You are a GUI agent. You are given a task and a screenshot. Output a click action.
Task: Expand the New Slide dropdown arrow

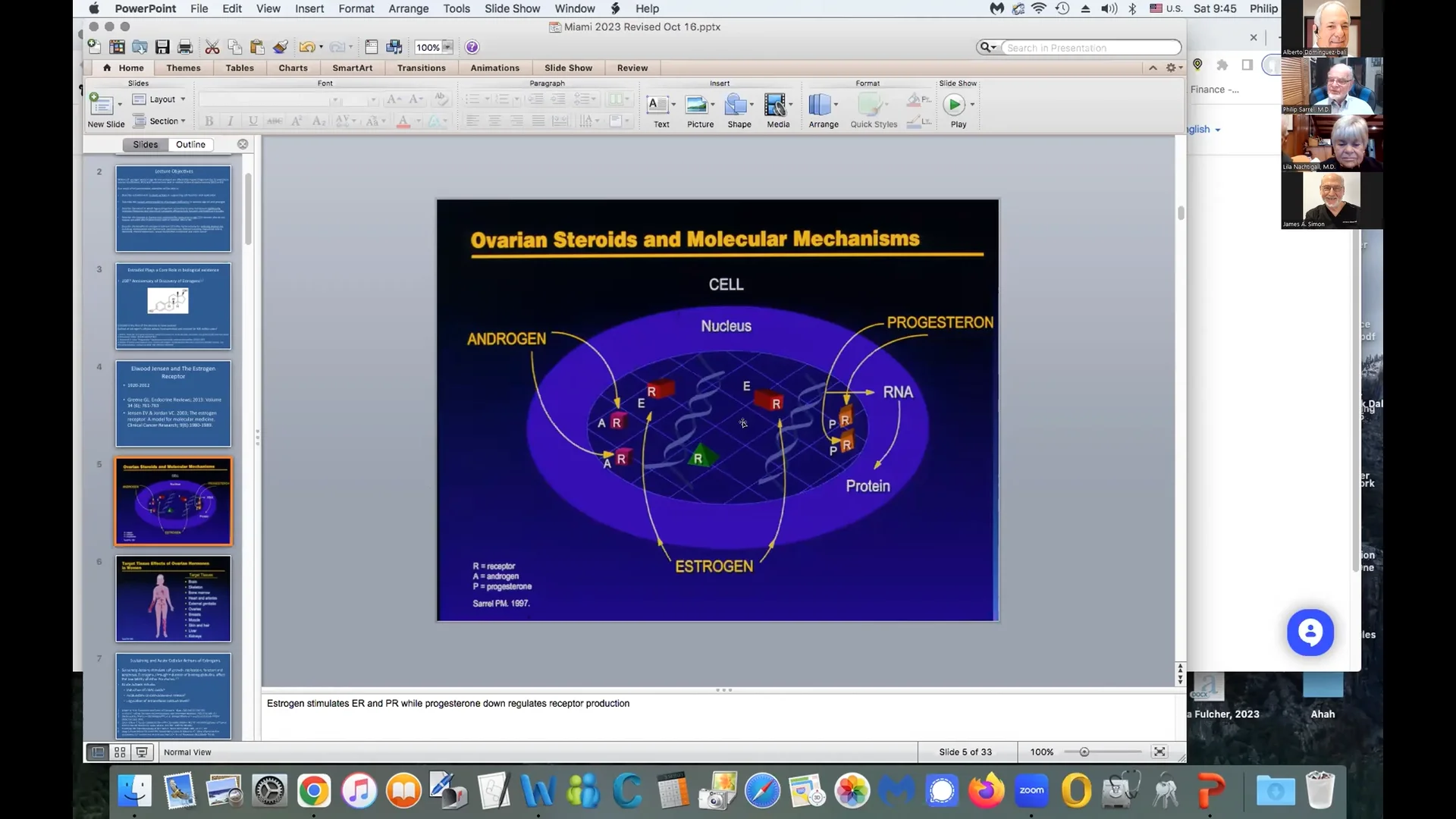point(120,105)
